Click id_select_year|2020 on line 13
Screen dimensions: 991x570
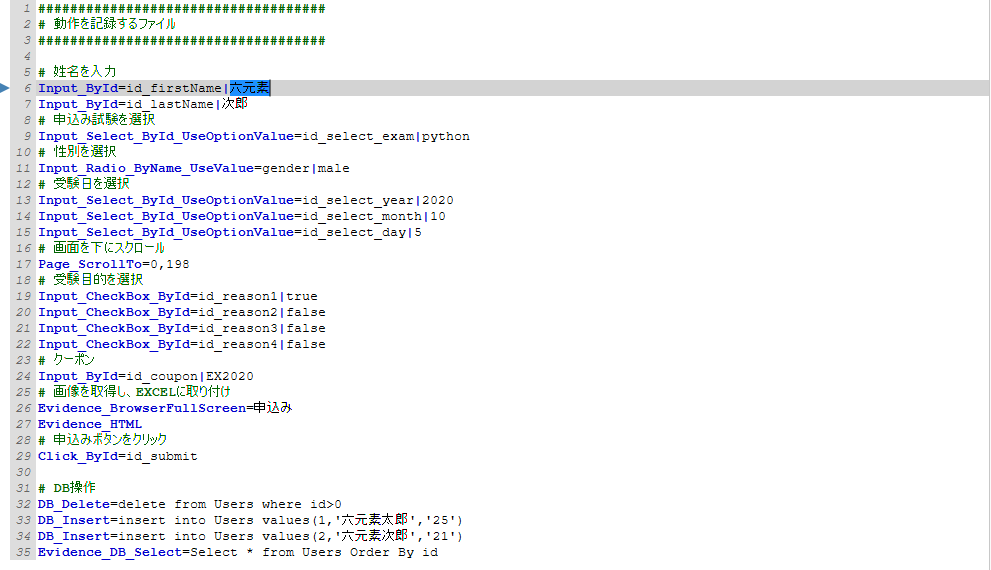click(x=378, y=200)
